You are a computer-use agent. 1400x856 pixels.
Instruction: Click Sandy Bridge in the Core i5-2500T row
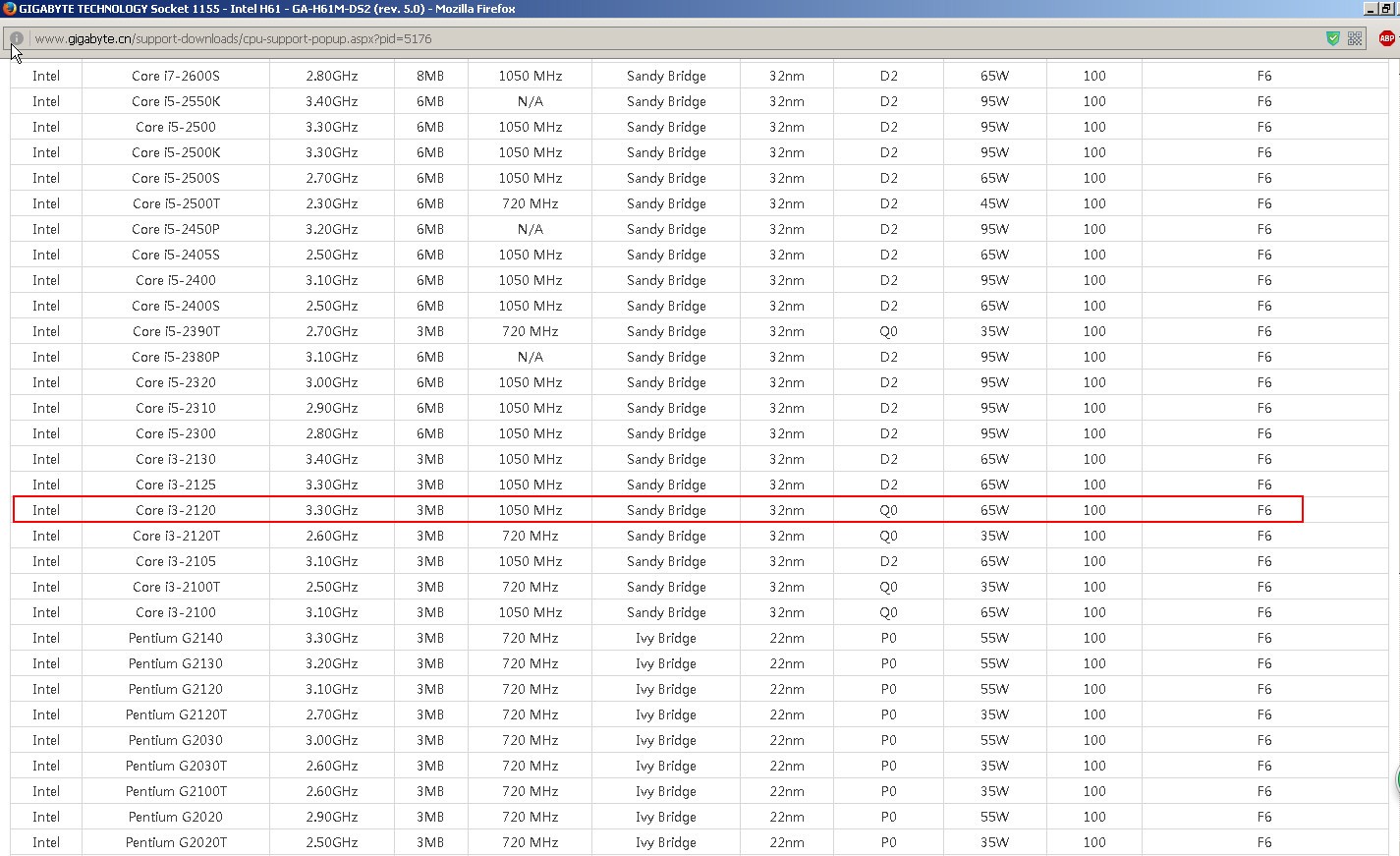click(x=666, y=203)
